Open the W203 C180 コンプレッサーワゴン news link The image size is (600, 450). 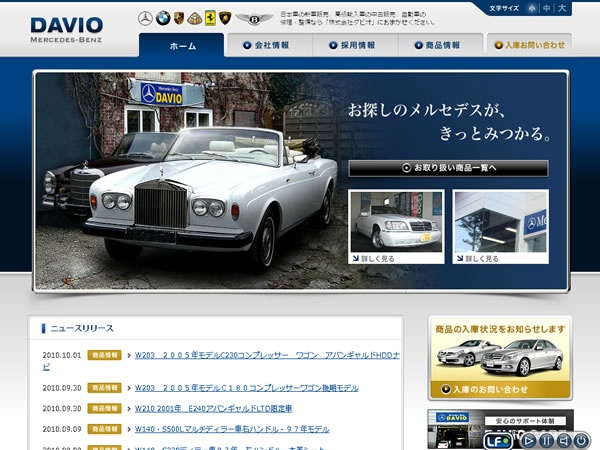246,388
